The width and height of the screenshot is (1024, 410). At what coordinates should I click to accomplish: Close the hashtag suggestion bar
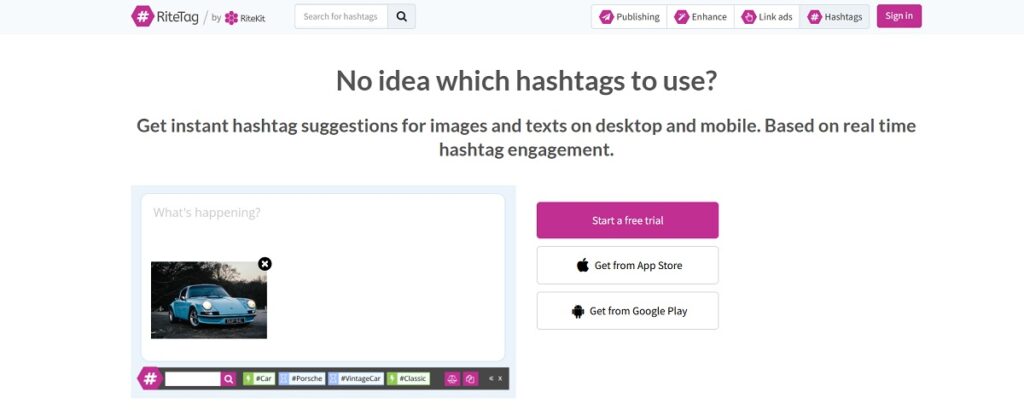click(501, 379)
